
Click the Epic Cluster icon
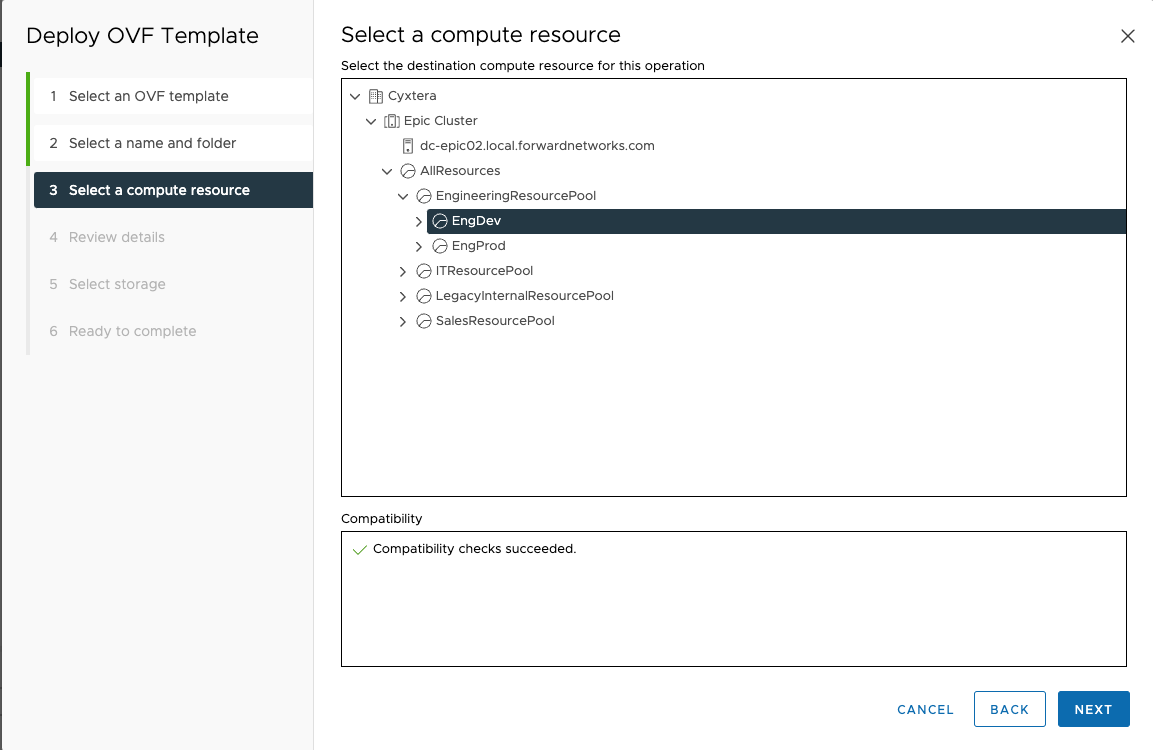tap(392, 121)
